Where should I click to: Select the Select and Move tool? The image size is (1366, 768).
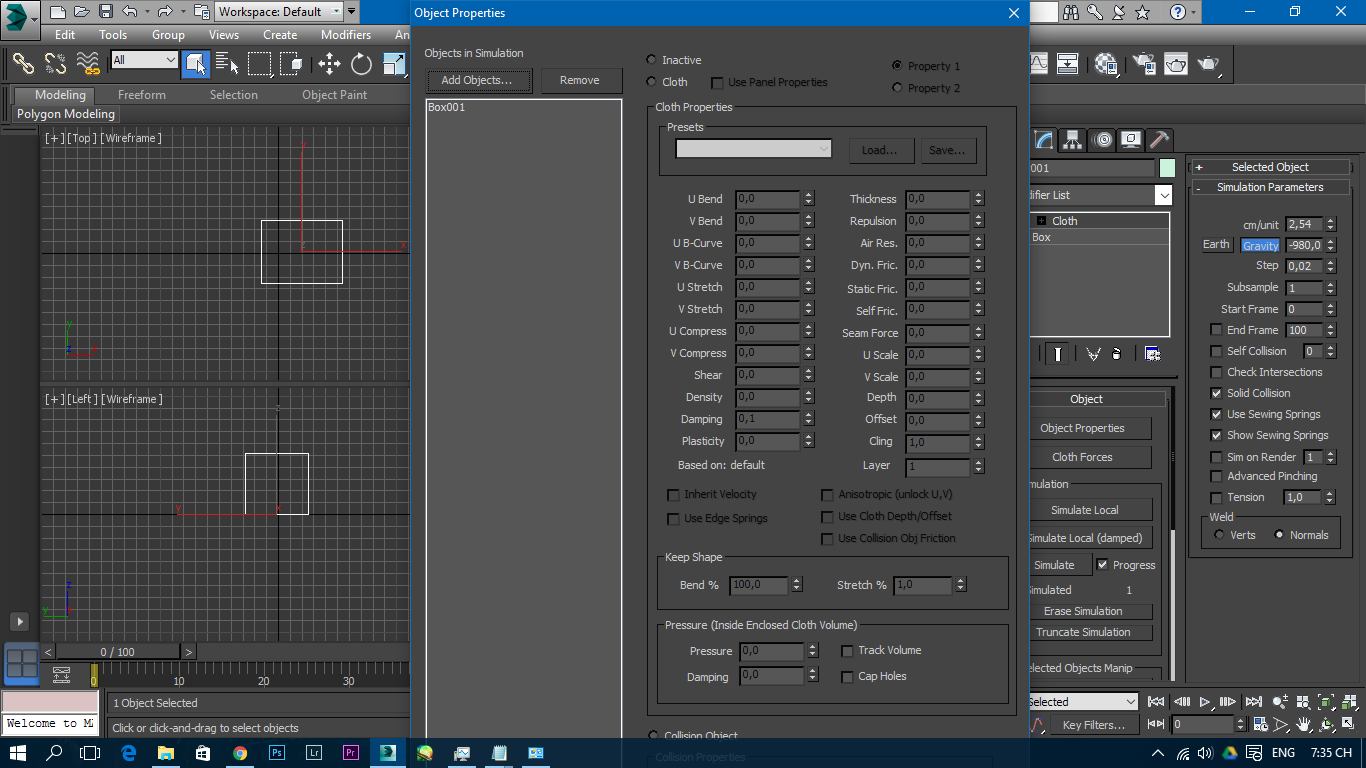(x=330, y=63)
